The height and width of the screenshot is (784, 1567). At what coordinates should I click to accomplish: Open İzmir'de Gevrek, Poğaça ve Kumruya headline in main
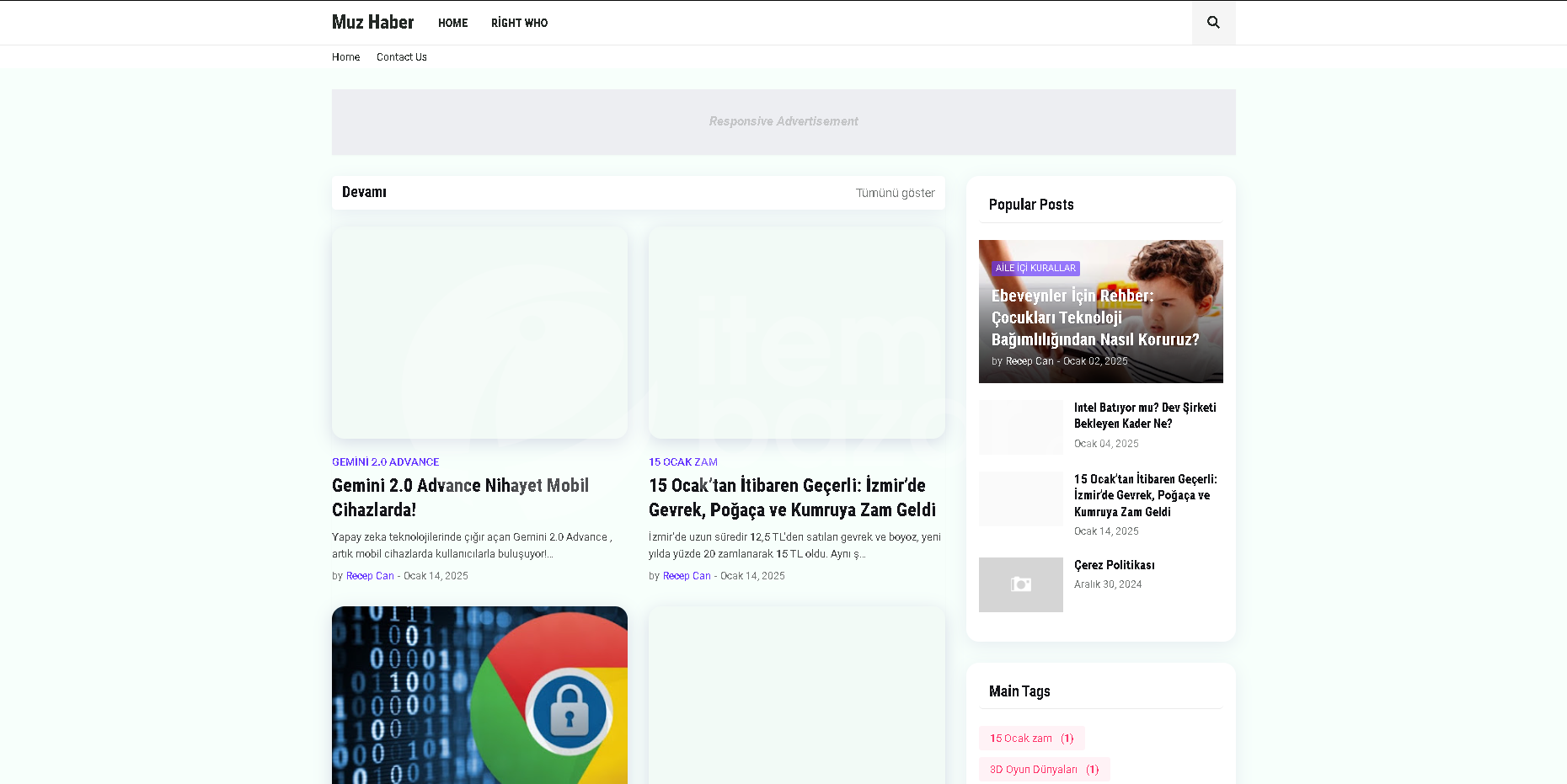coord(792,498)
